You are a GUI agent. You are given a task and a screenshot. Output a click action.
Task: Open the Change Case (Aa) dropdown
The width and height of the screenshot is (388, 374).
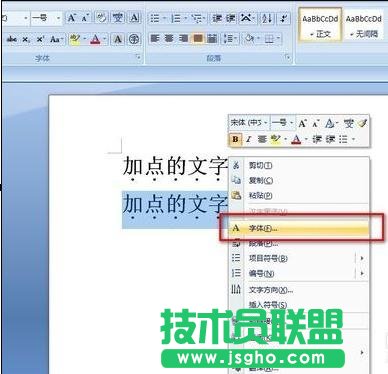56,39
